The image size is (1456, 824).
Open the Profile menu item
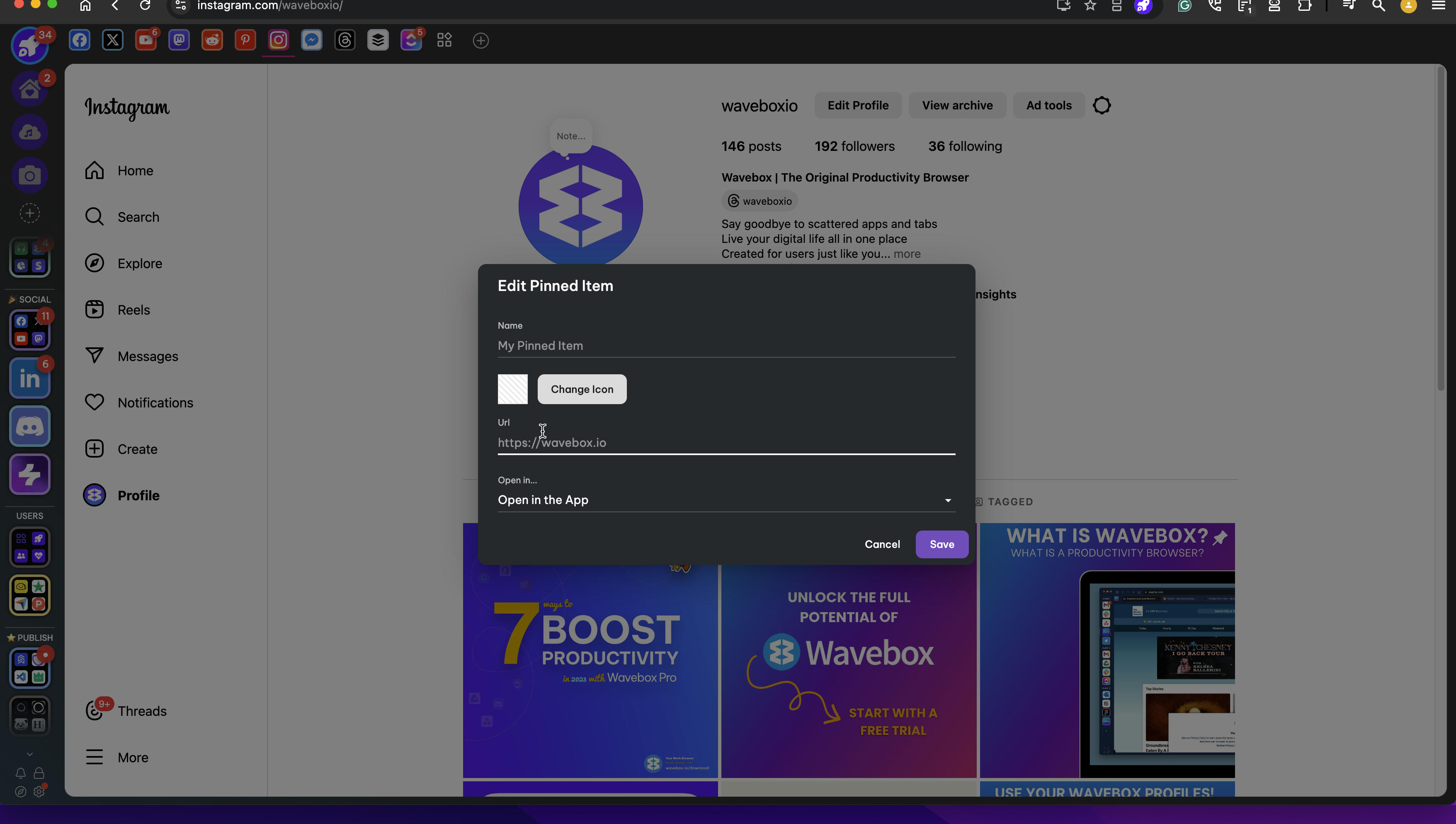click(121, 495)
